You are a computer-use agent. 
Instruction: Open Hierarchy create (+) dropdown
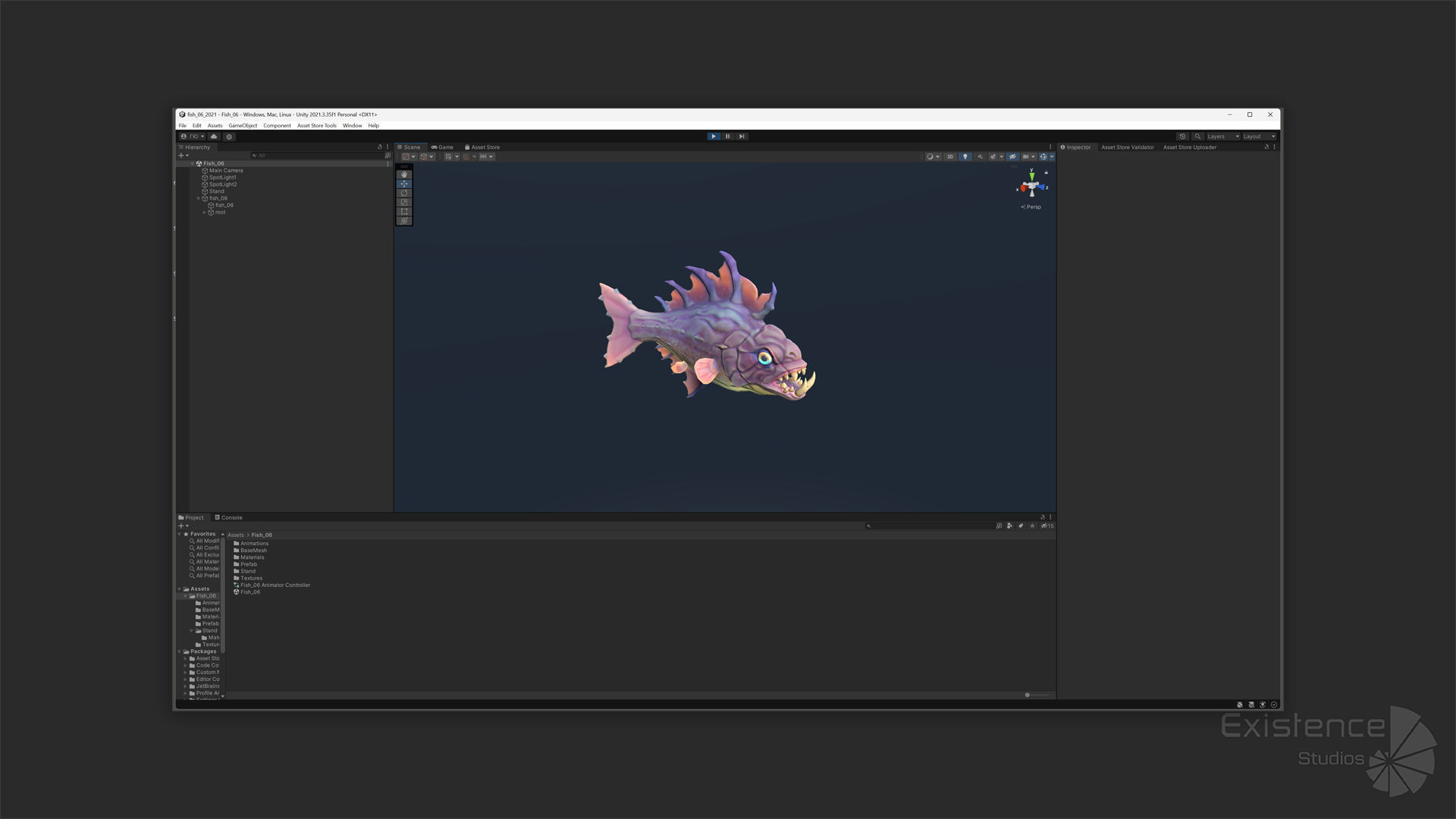point(184,155)
